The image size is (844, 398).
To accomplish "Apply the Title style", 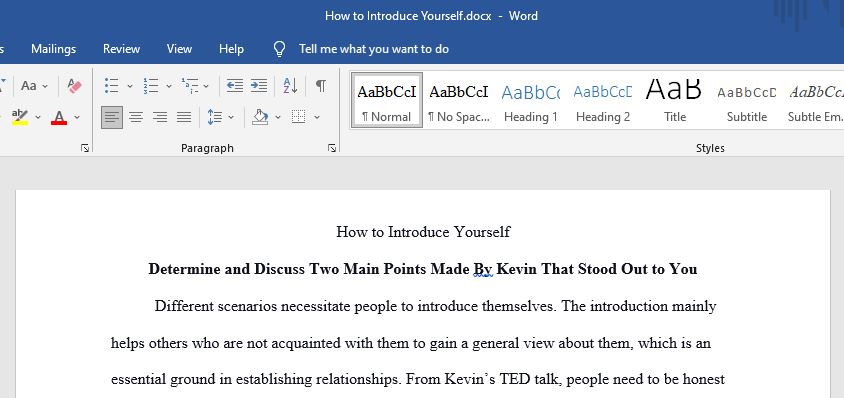I will pyautogui.click(x=674, y=100).
